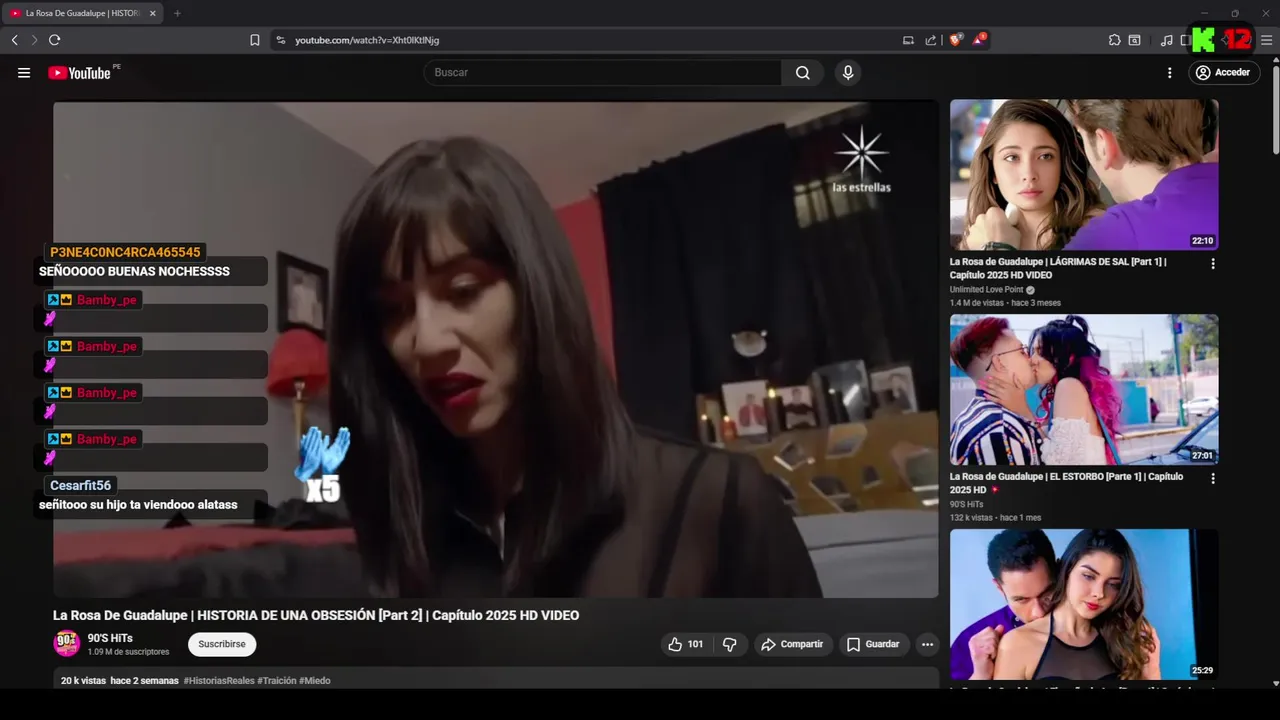
Task: Open the 25:29 recommended video thumbnail
Action: 1084,605
